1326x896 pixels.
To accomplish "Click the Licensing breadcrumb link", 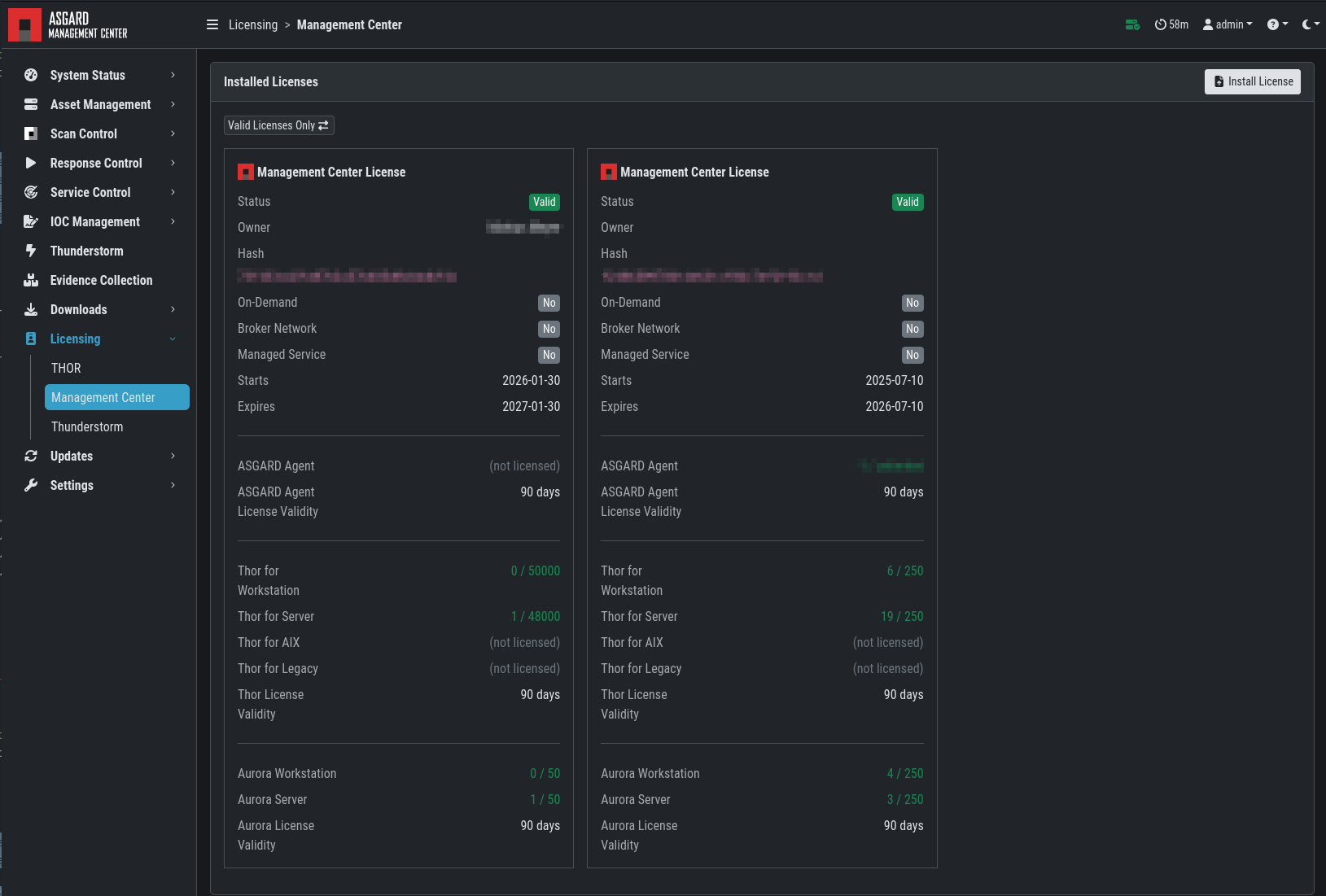I will coord(253,24).
